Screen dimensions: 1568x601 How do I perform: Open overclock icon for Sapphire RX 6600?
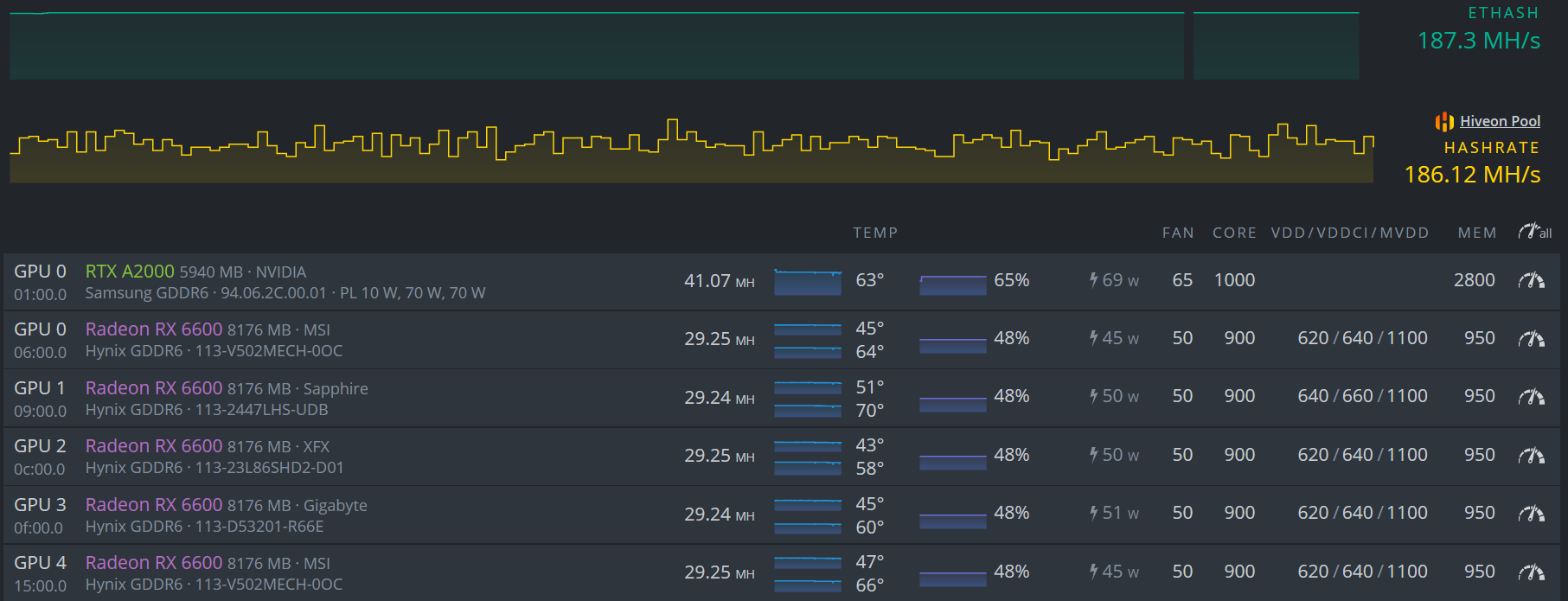point(1531,397)
